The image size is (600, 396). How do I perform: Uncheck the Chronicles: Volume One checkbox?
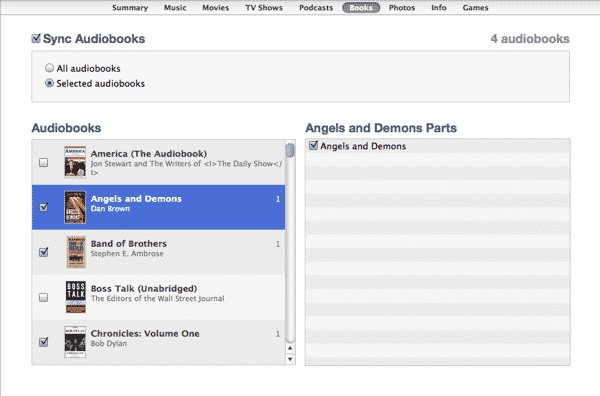pyautogui.click(x=44, y=342)
